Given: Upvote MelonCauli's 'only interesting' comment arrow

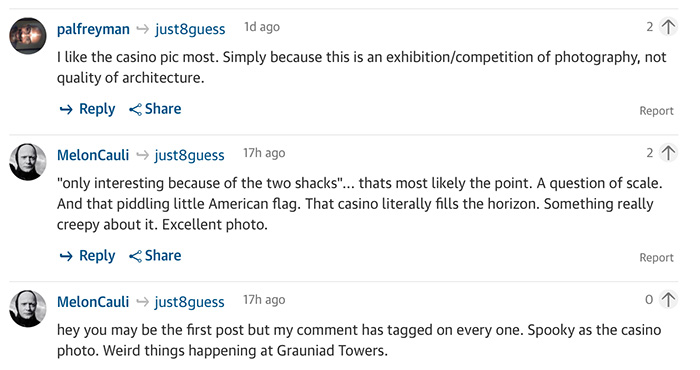Looking at the screenshot, I should (x=668, y=153).
